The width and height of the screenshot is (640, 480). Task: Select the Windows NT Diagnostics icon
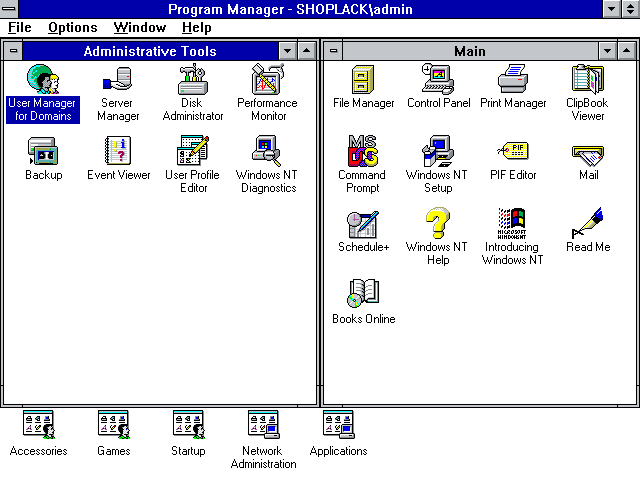coord(267,151)
